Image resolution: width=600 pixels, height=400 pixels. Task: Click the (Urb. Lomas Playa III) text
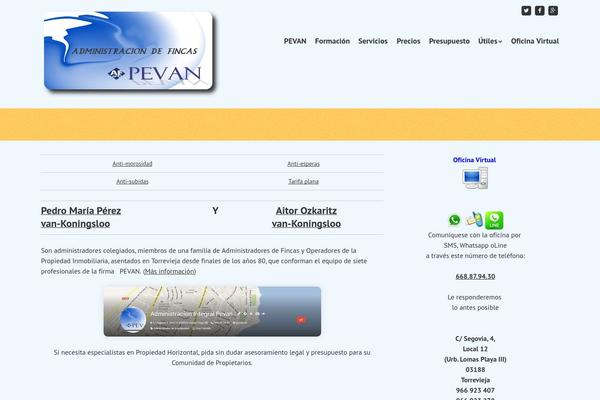point(475,359)
